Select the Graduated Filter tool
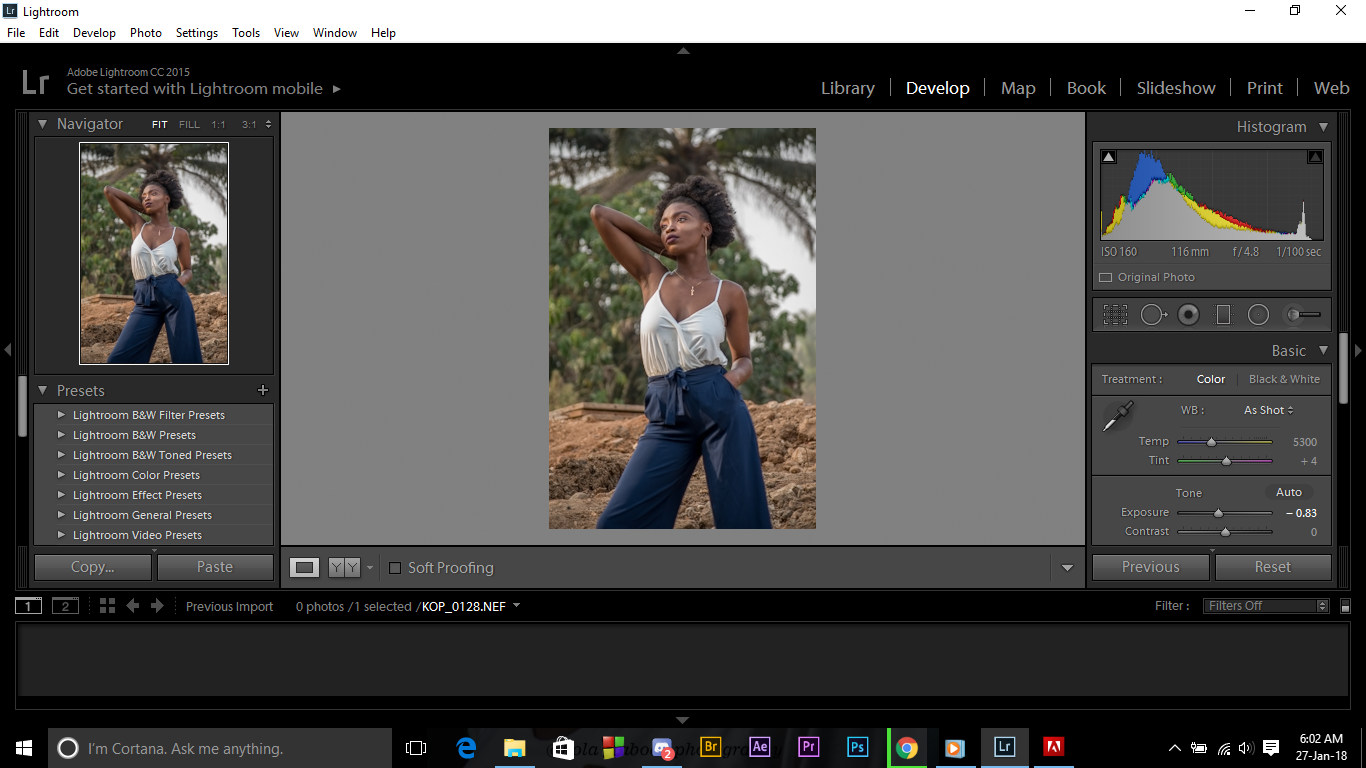The image size is (1366, 768). (1223, 315)
